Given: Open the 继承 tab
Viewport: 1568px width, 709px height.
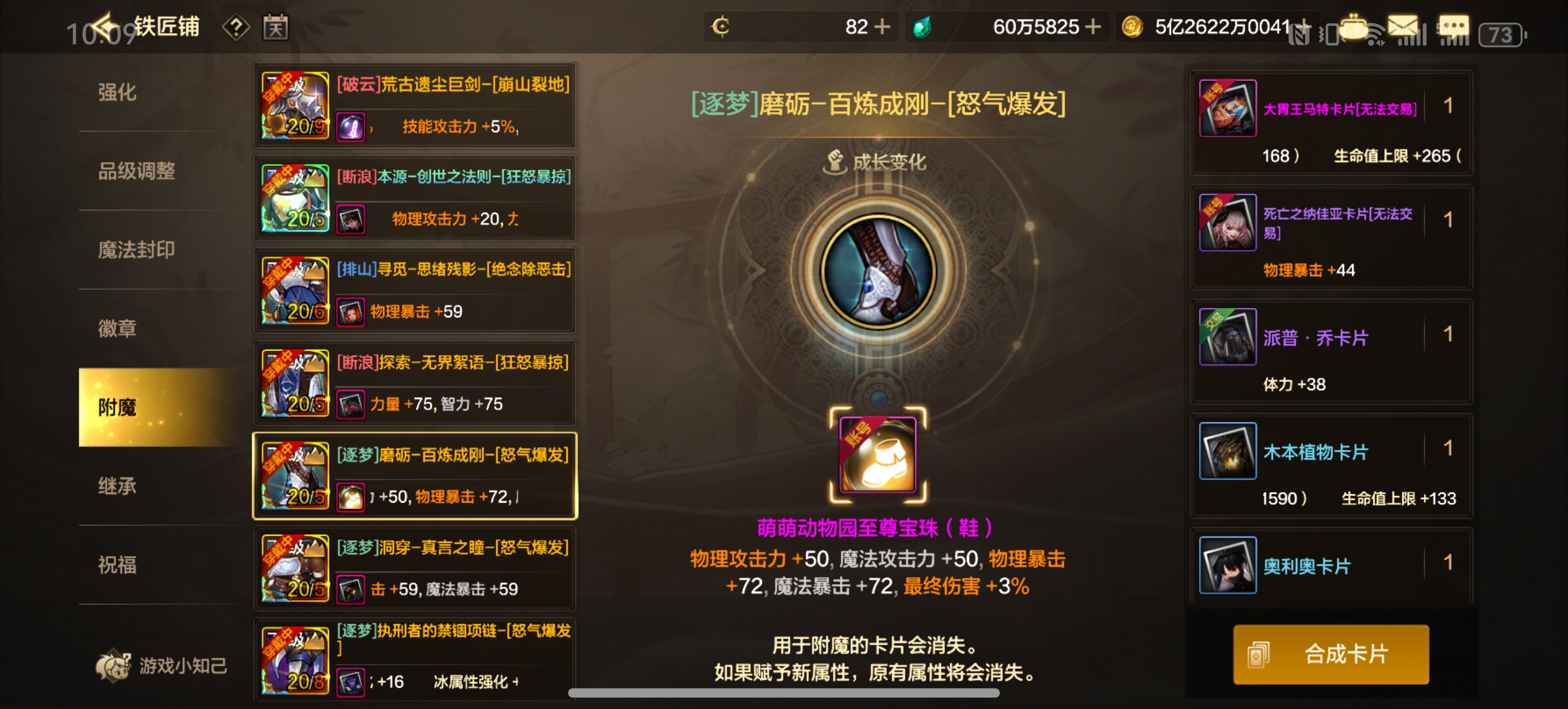Looking at the screenshot, I should tap(117, 486).
